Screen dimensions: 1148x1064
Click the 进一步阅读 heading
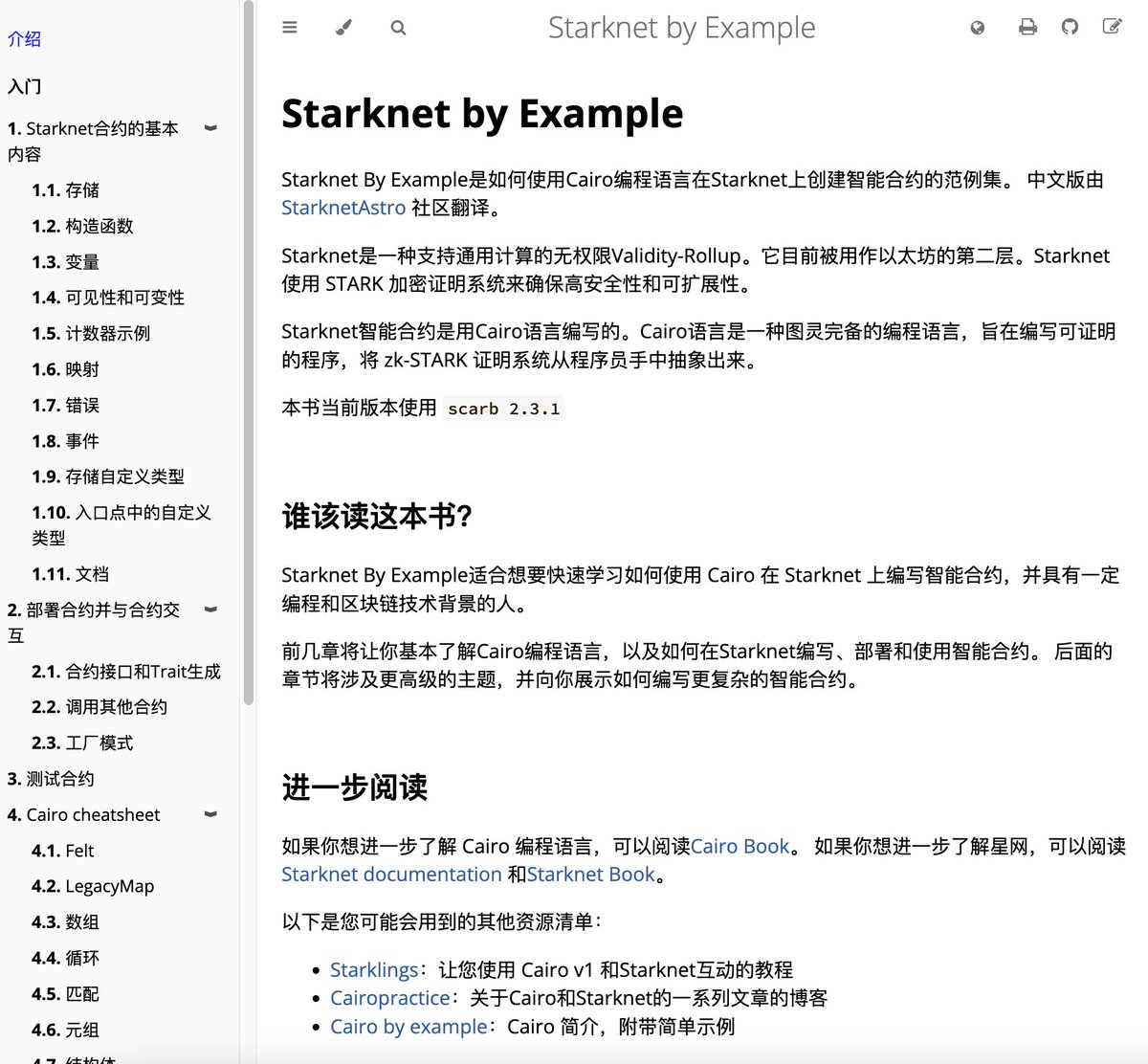tap(354, 787)
